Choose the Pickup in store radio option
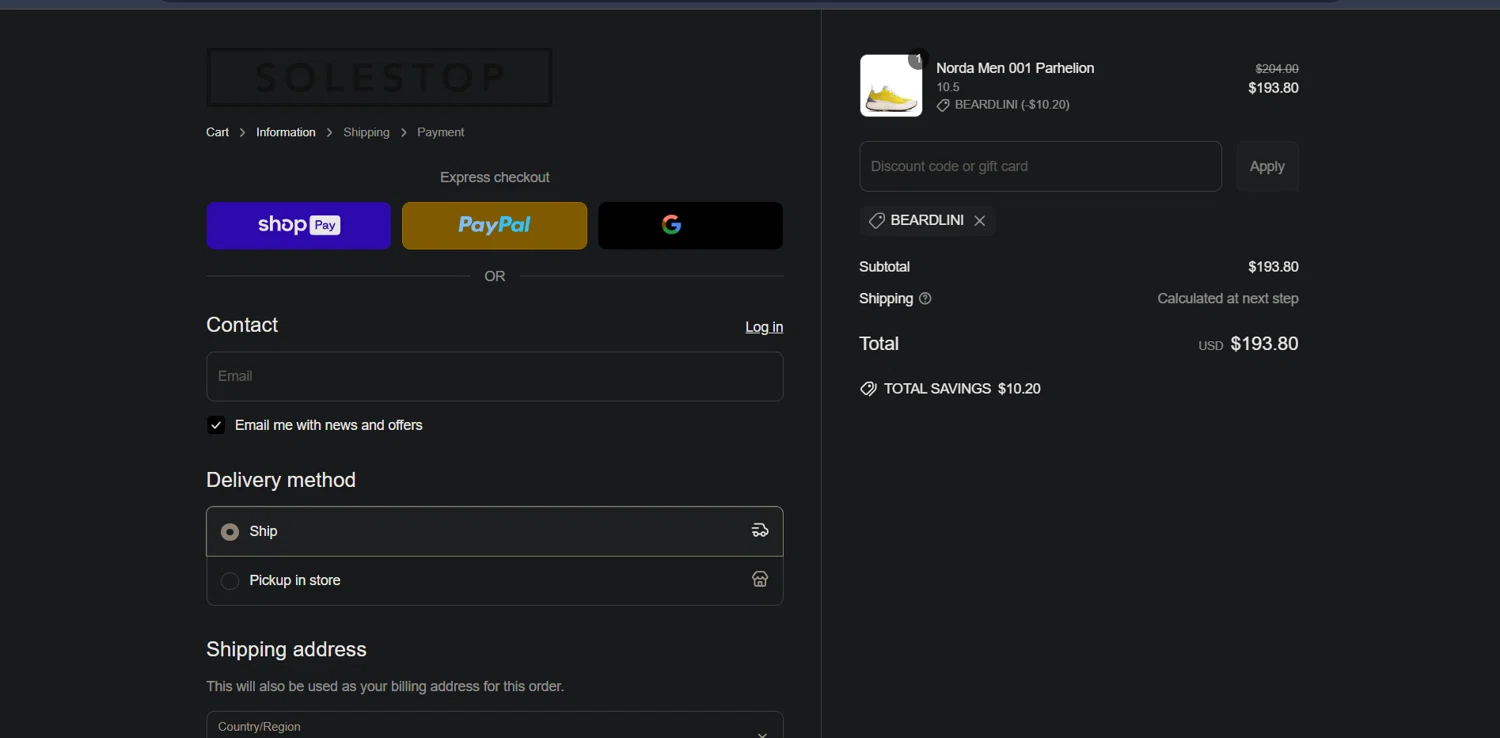1500x738 pixels. tap(230, 581)
